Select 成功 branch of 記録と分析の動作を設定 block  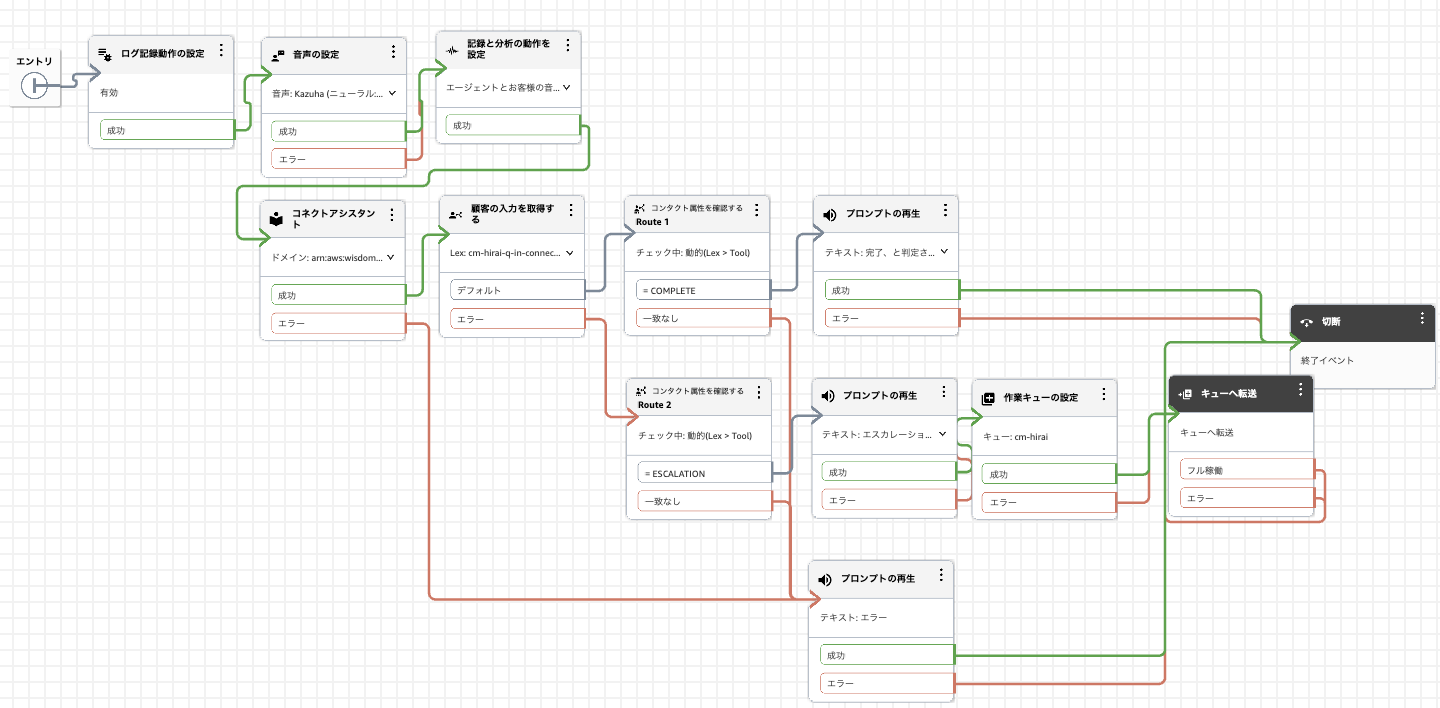(513, 126)
